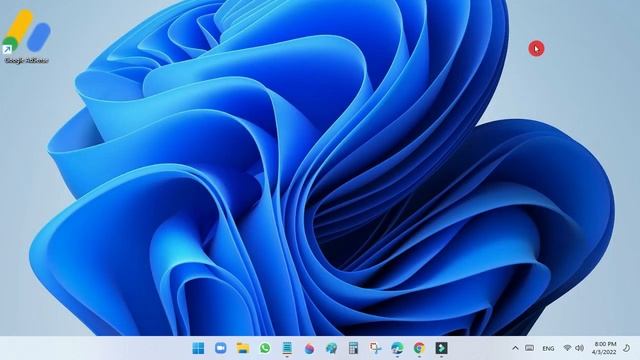Launch Zoom from the taskbar
The width and height of the screenshot is (640, 360).
221,348
